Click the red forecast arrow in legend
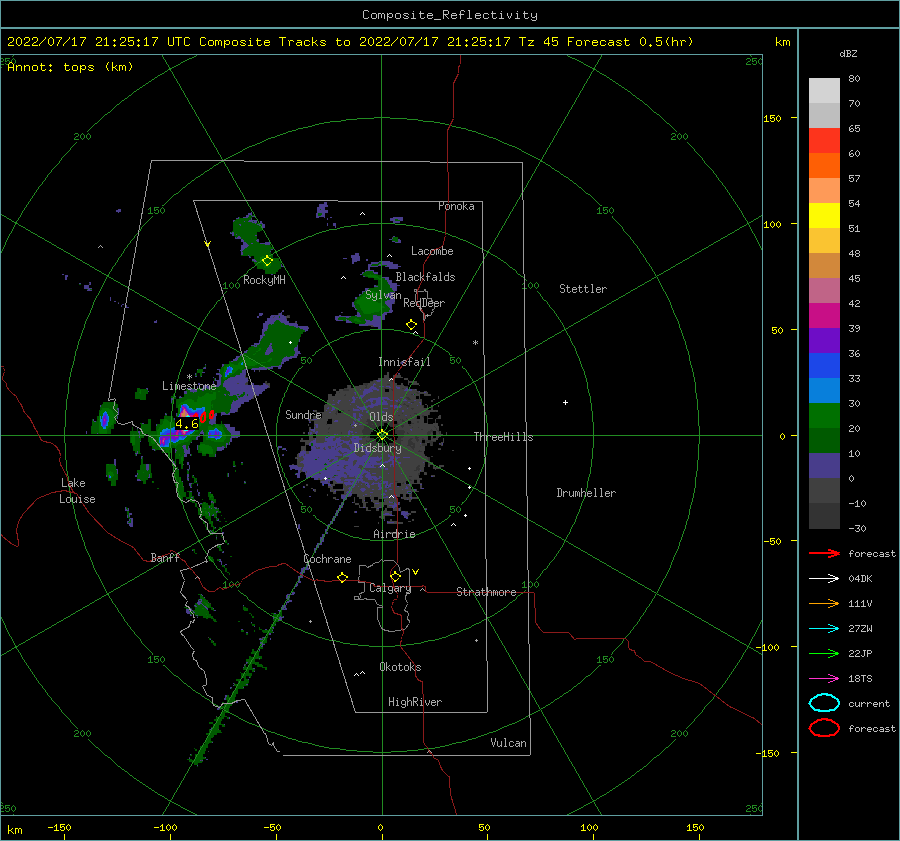The height and width of the screenshot is (841, 900). [x=824, y=553]
